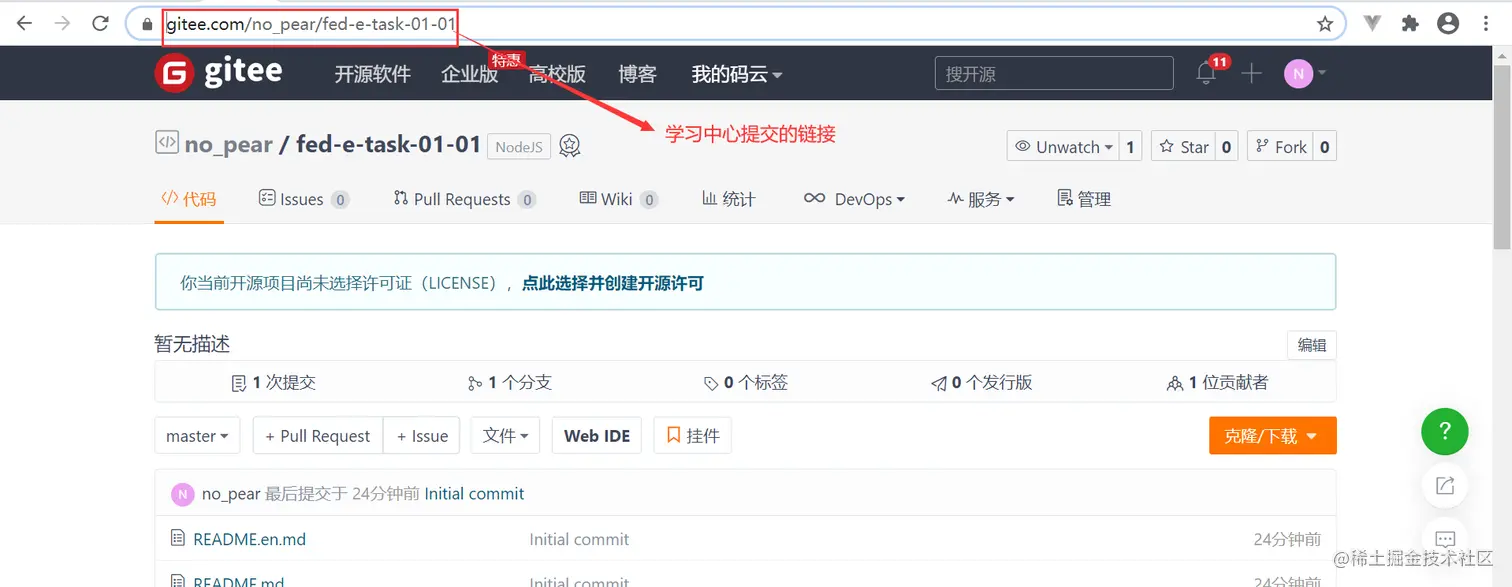Open the README.en.md file

(x=250, y=539)
